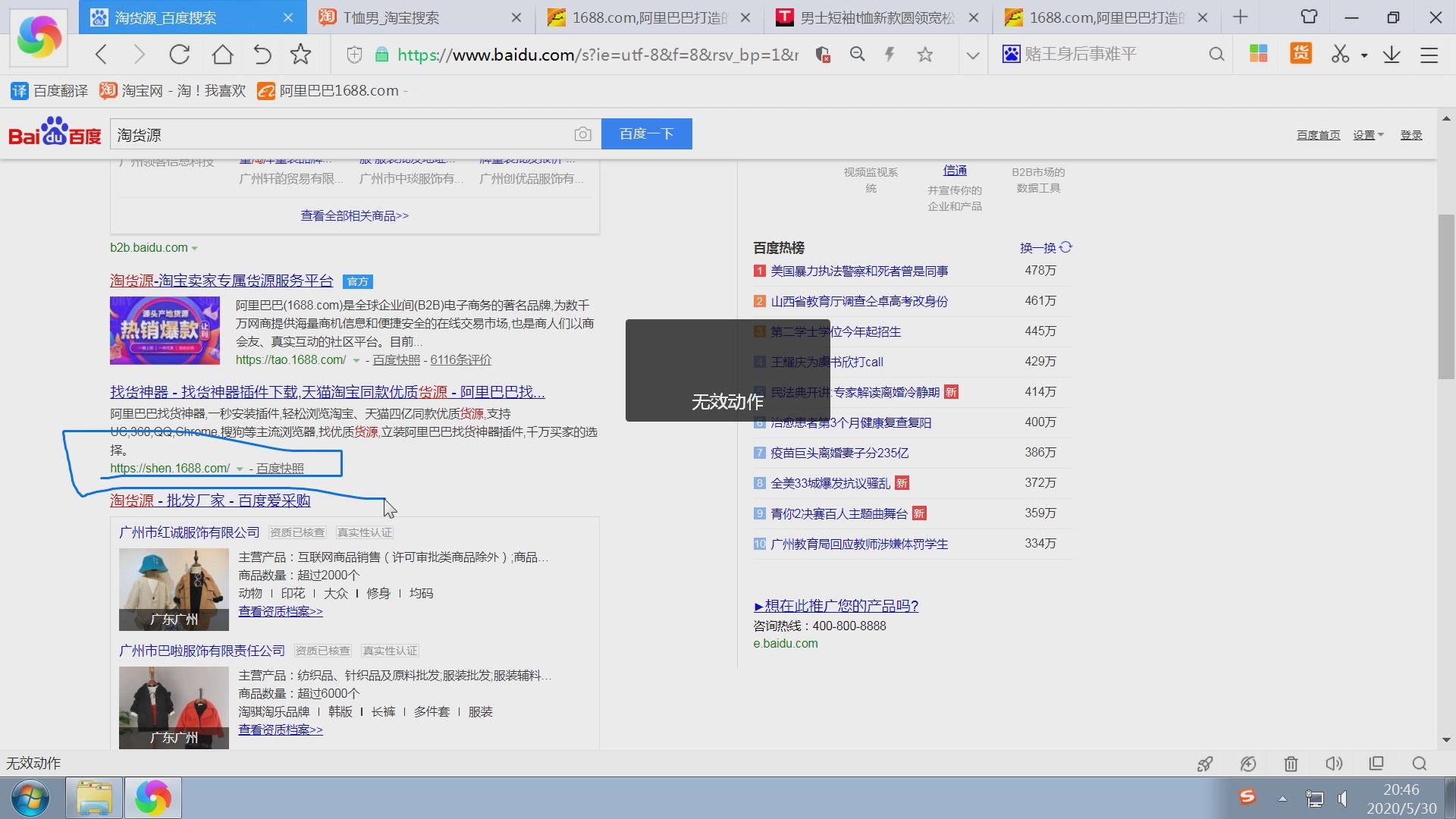Viewport: 1456px width, 819px height.
Task: Open the hamburger menu icon top right
Action: 1429,54
